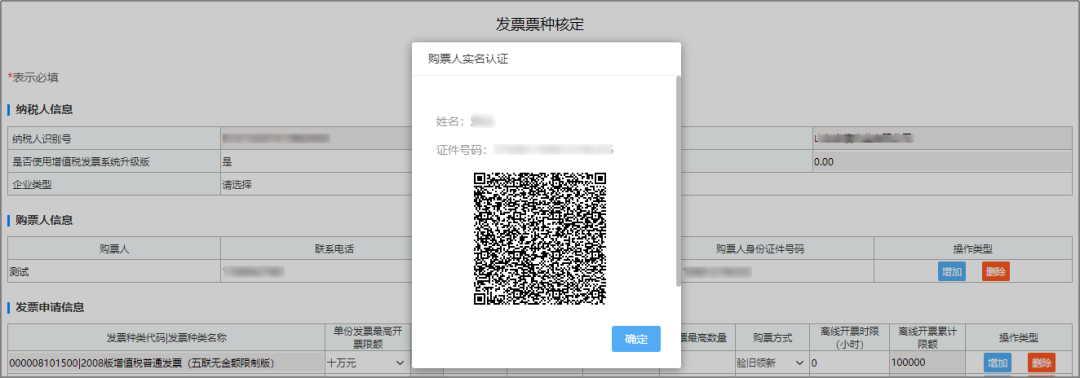This screenshot has height=378, width=1080.
Task: Click the 000008101500 invoice type cell
Action: (166, 363)
